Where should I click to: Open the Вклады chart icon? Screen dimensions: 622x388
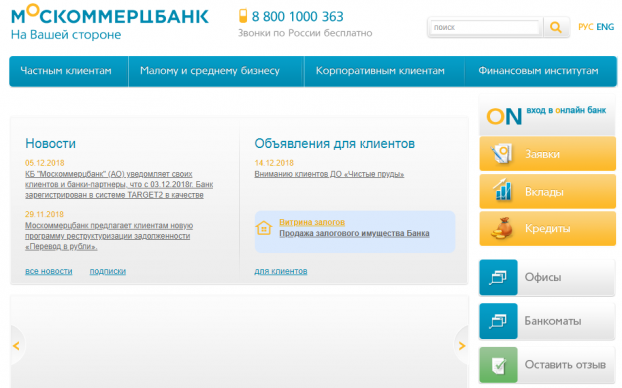click(x=502, y=190)
